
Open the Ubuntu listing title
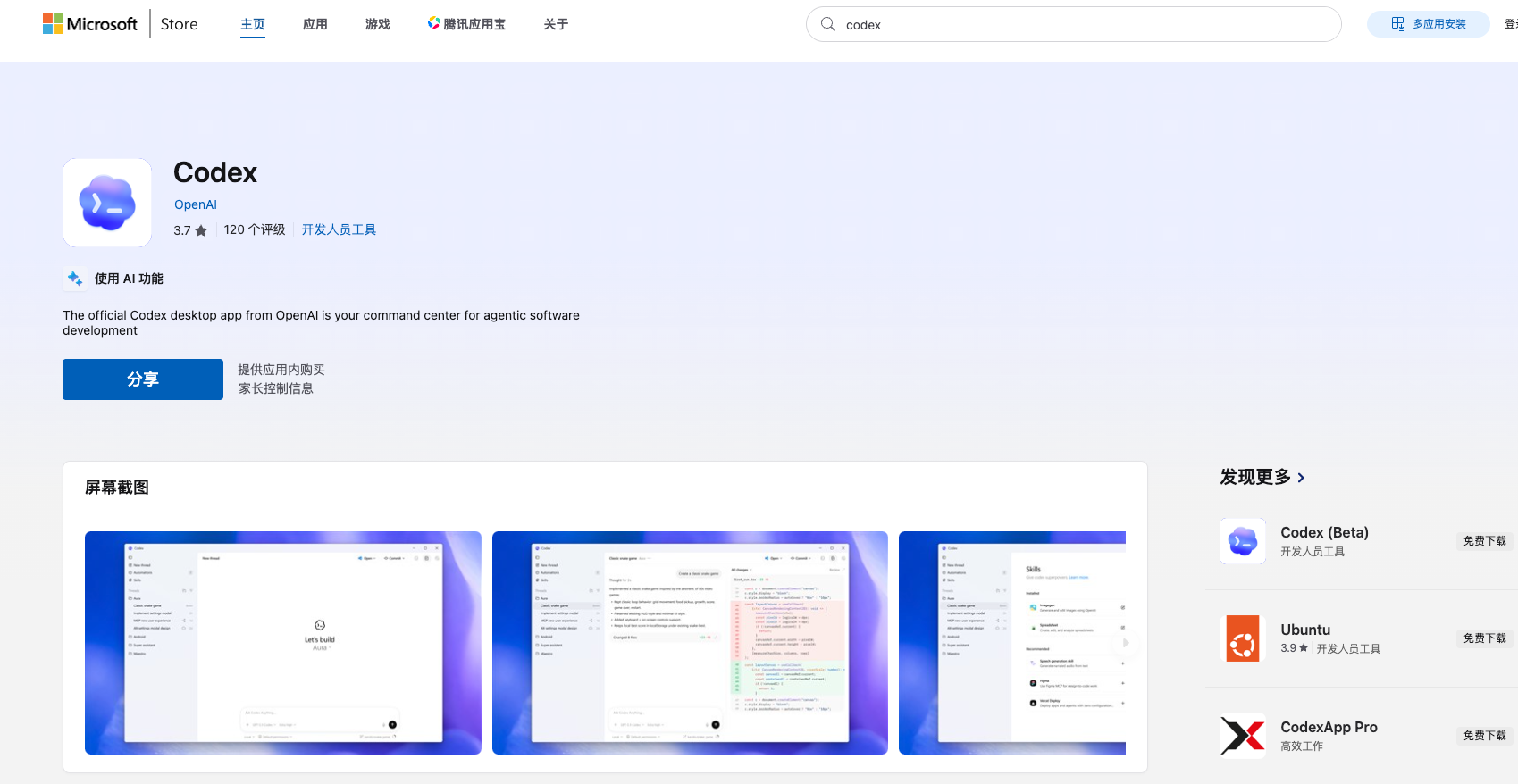tap(1305, 630)
